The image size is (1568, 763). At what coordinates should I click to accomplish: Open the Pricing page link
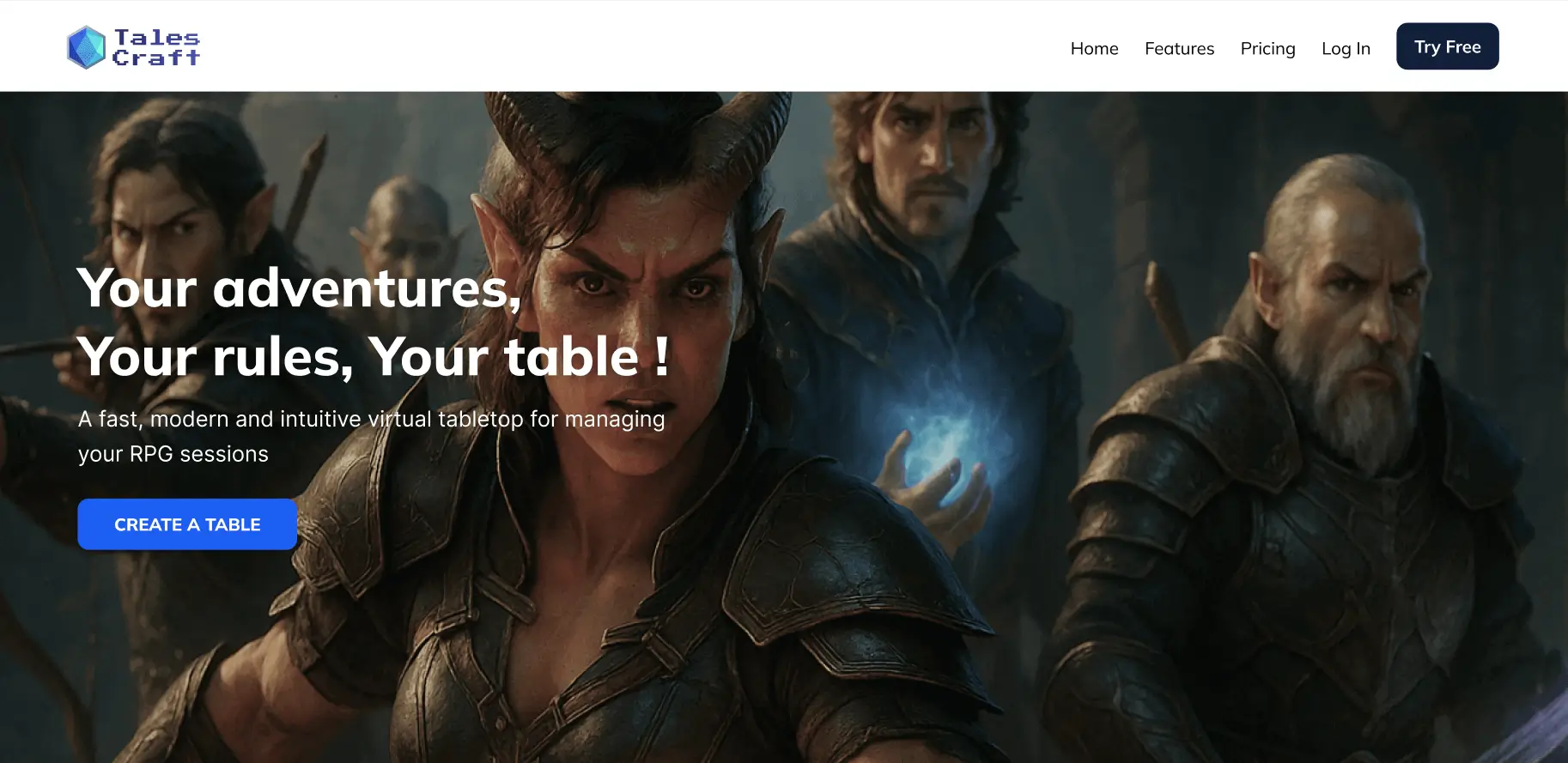(1267, 48)
